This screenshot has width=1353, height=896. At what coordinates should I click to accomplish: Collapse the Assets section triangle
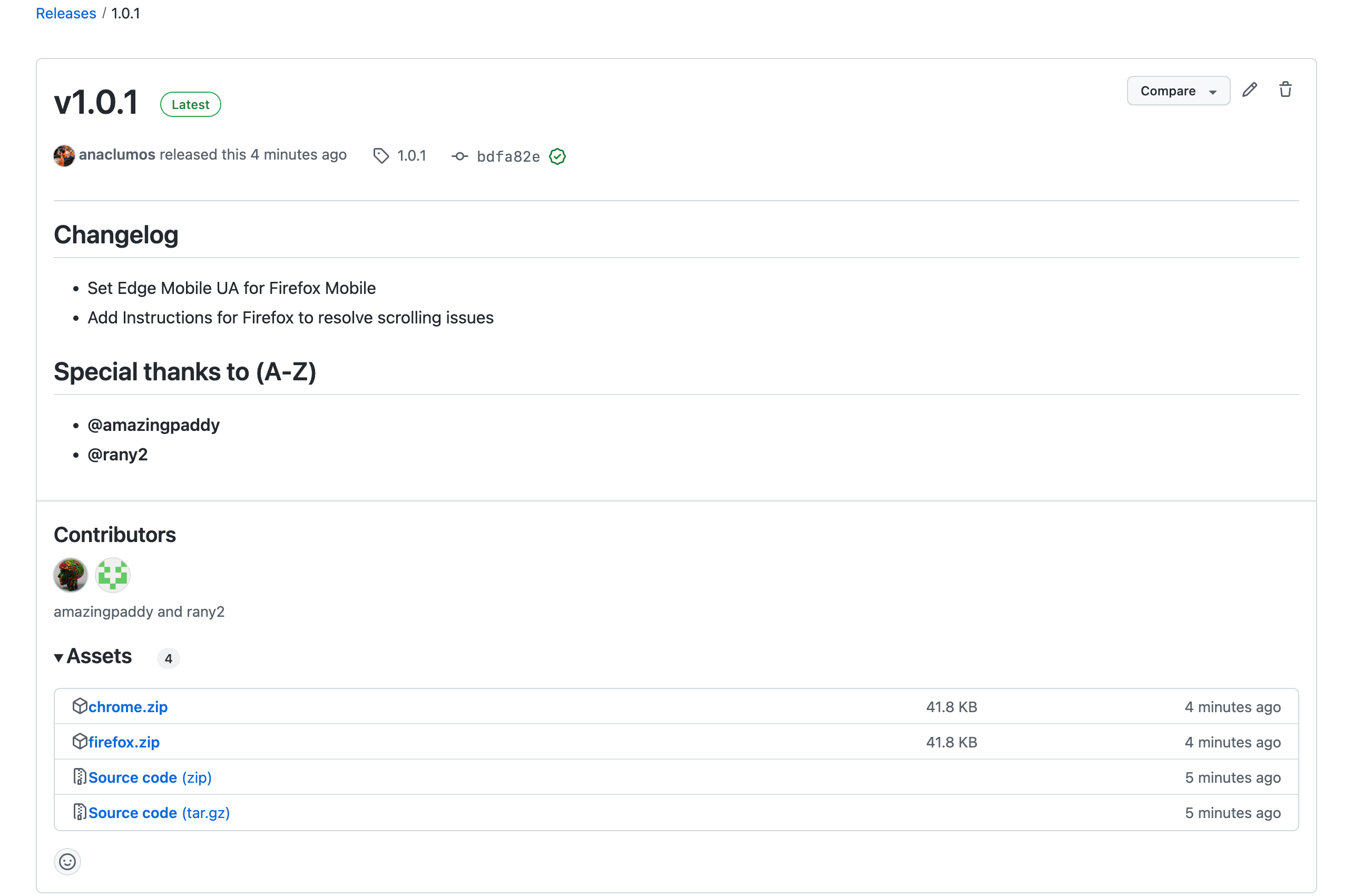58,658
